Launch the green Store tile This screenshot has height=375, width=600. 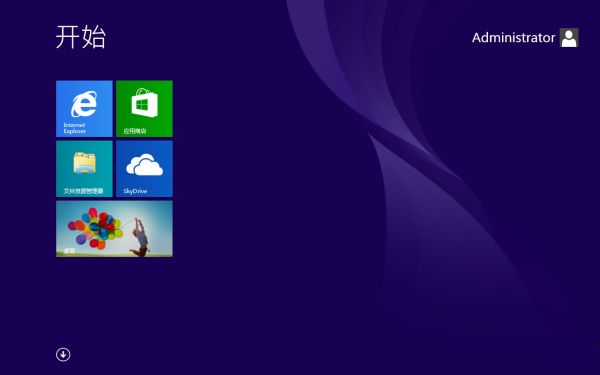pyautogui.click(x=144, y=109)
